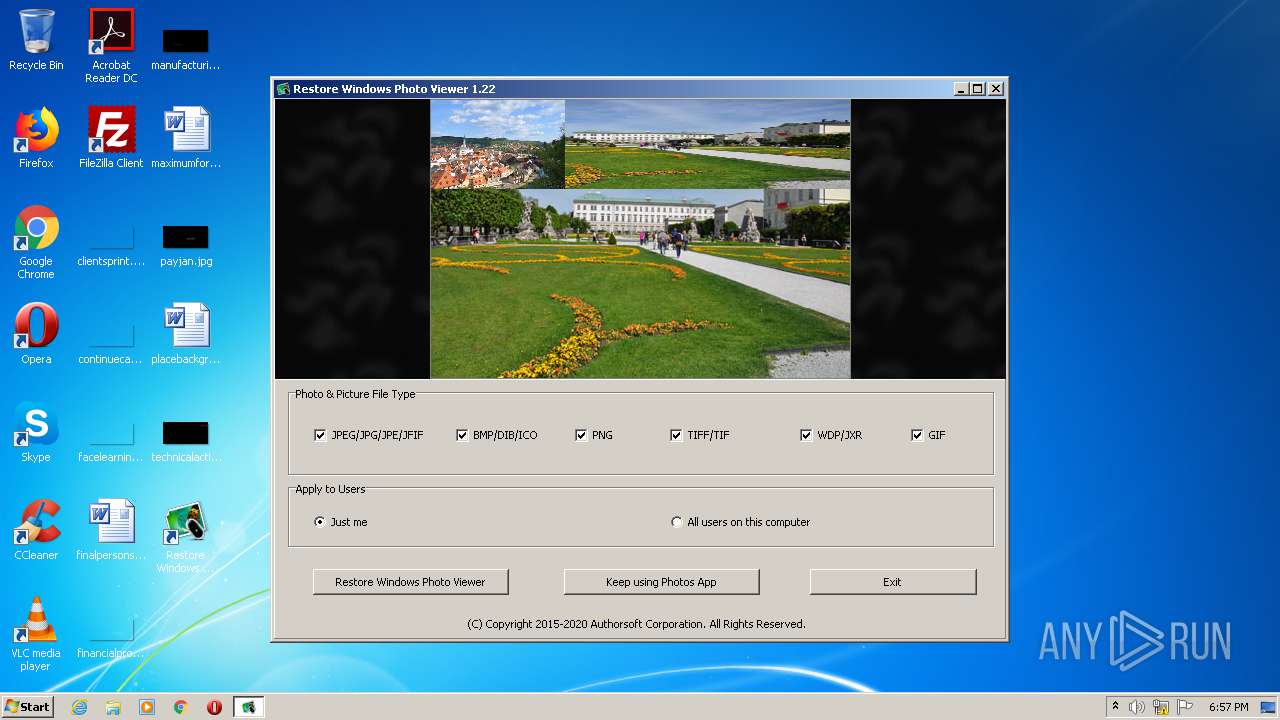Image resolution: width=1280 pixels, height=720 pixels.
Task: Click Keep using Photos App button
Action: coord(661,582)
